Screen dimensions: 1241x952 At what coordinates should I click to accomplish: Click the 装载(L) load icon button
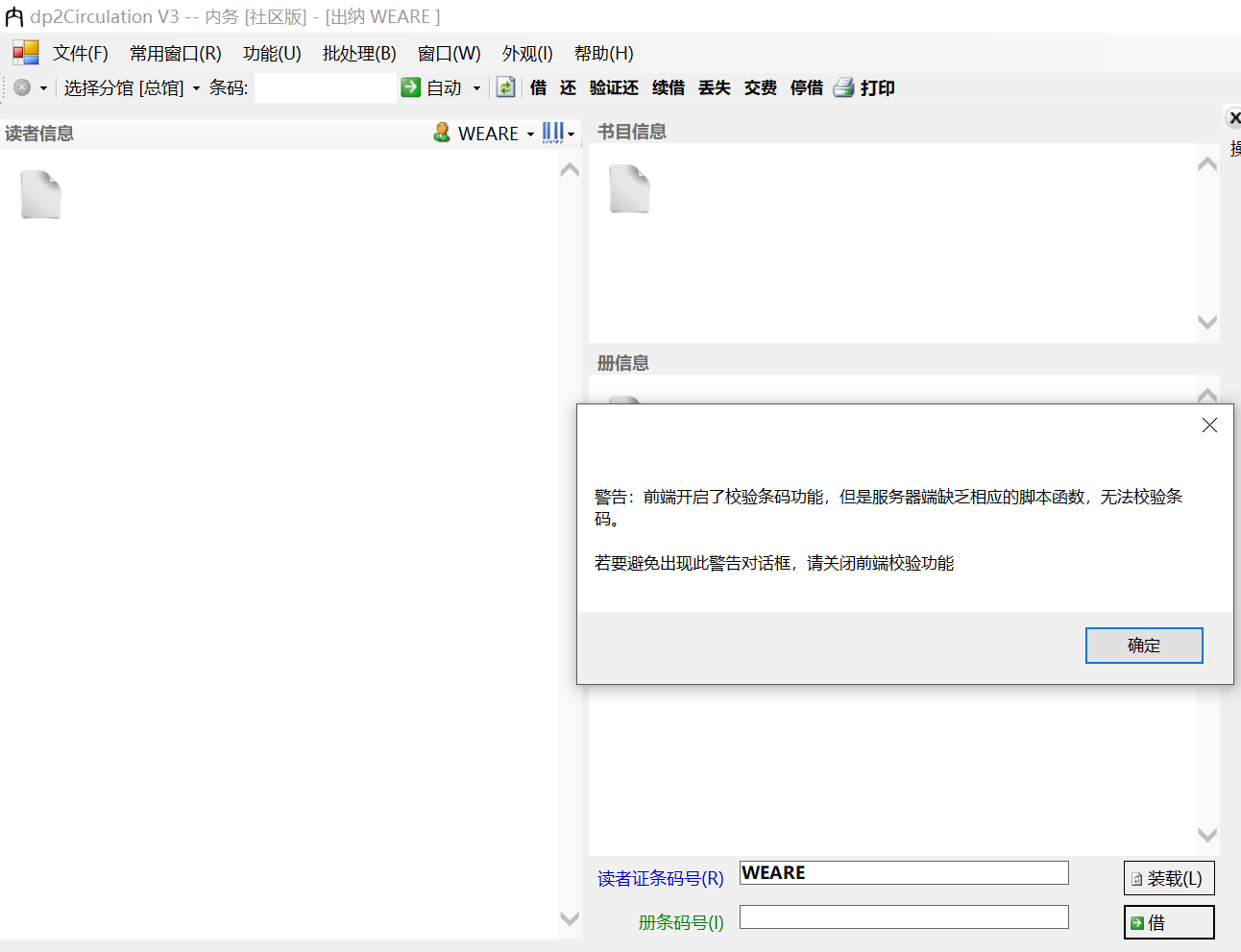[x=1168, y=877]
